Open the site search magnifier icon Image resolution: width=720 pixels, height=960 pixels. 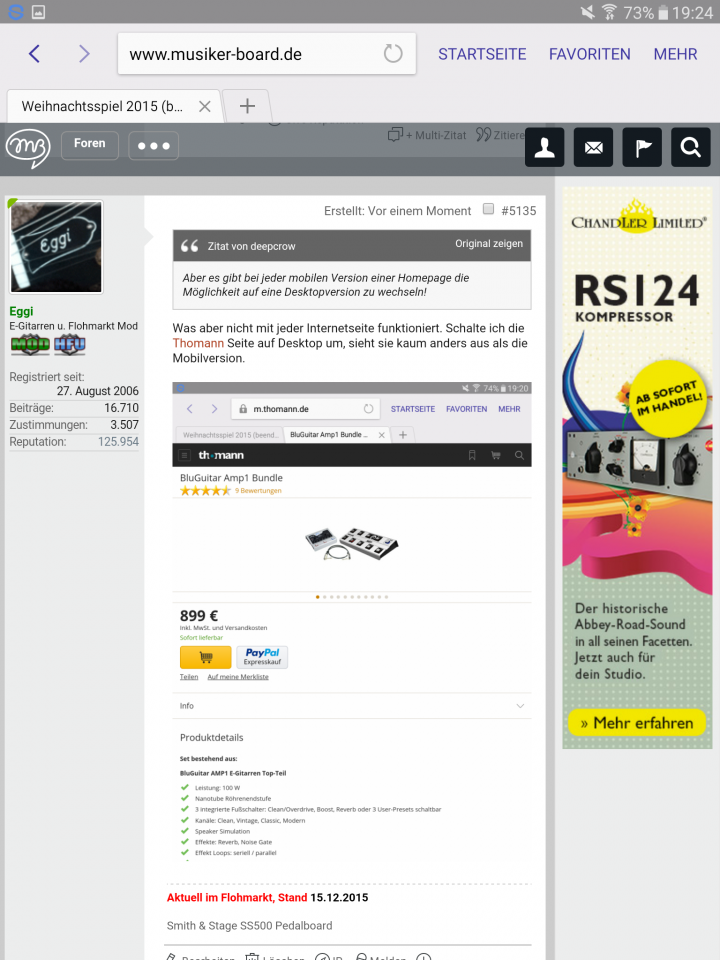[691, 148]
